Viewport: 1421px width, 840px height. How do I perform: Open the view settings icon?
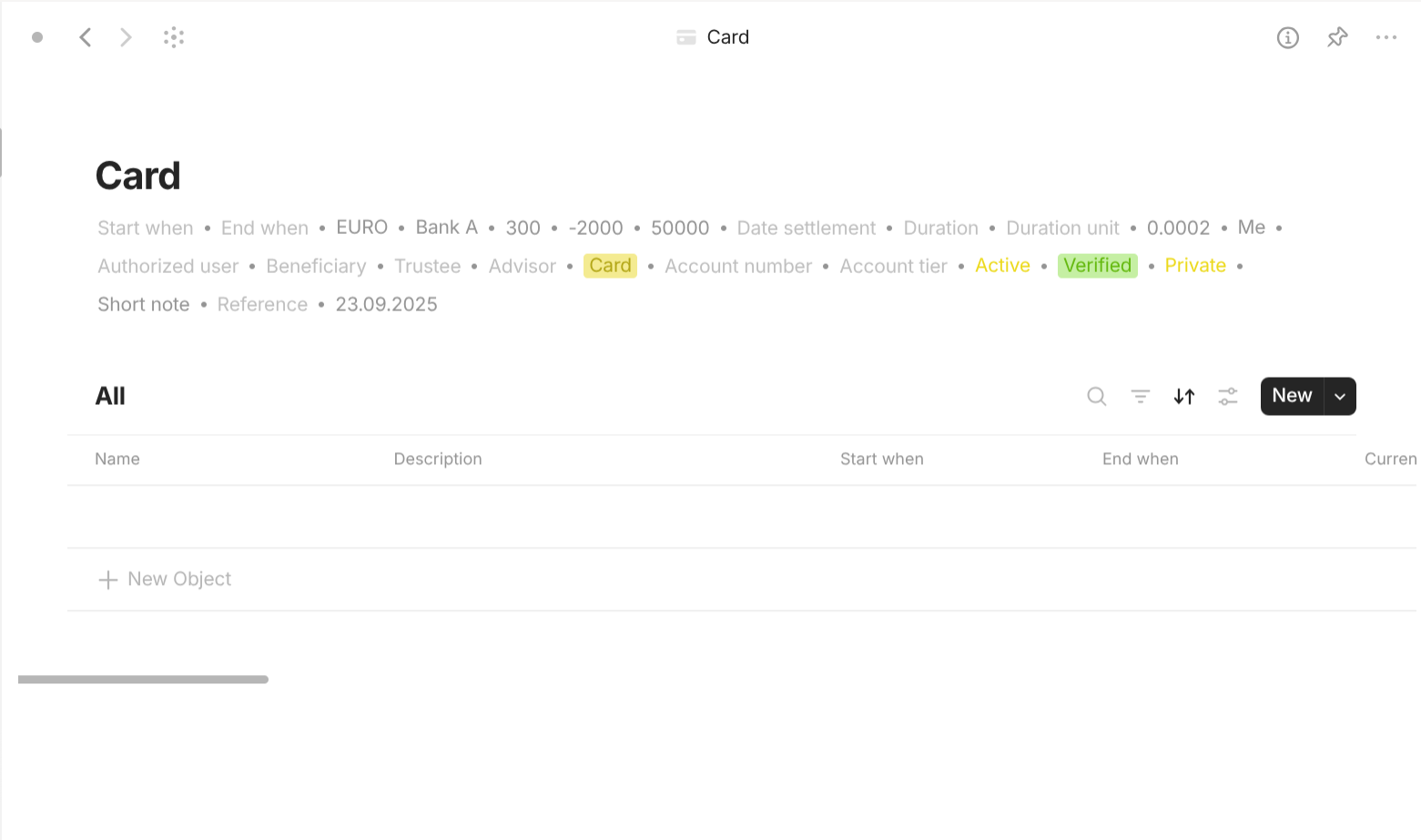coord(1227,397)
